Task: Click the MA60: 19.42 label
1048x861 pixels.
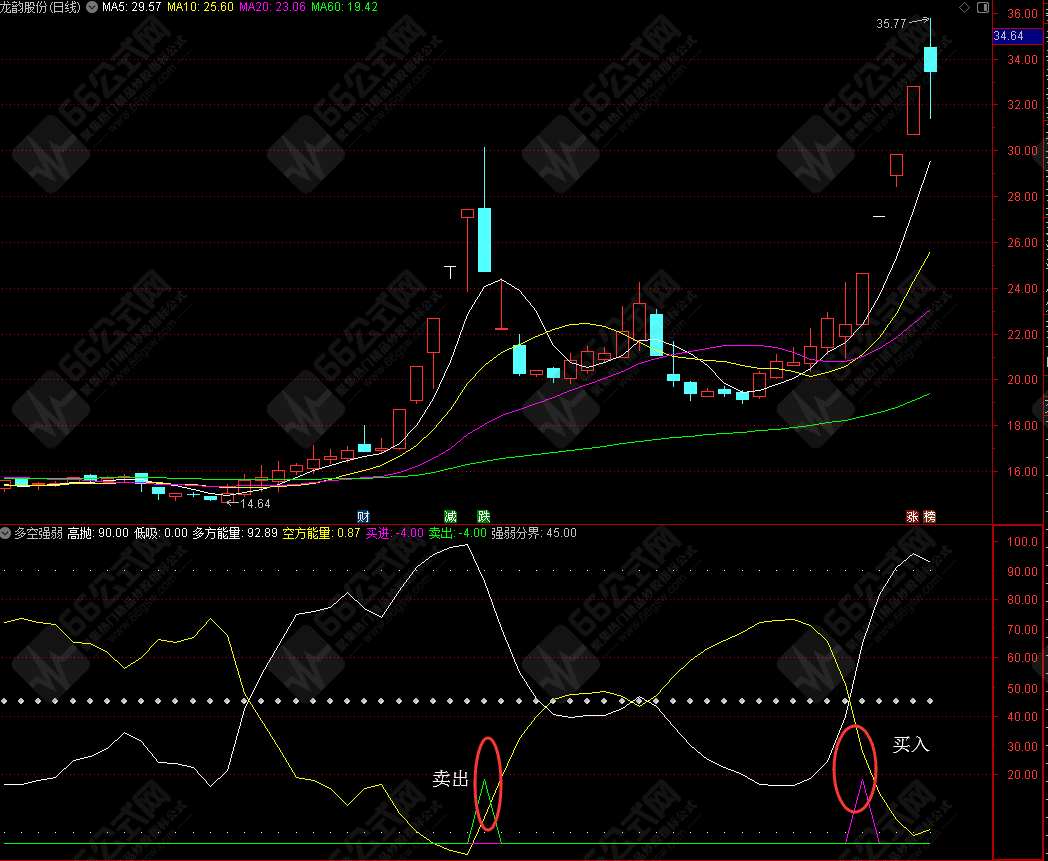Action: (x=344, y=7)
